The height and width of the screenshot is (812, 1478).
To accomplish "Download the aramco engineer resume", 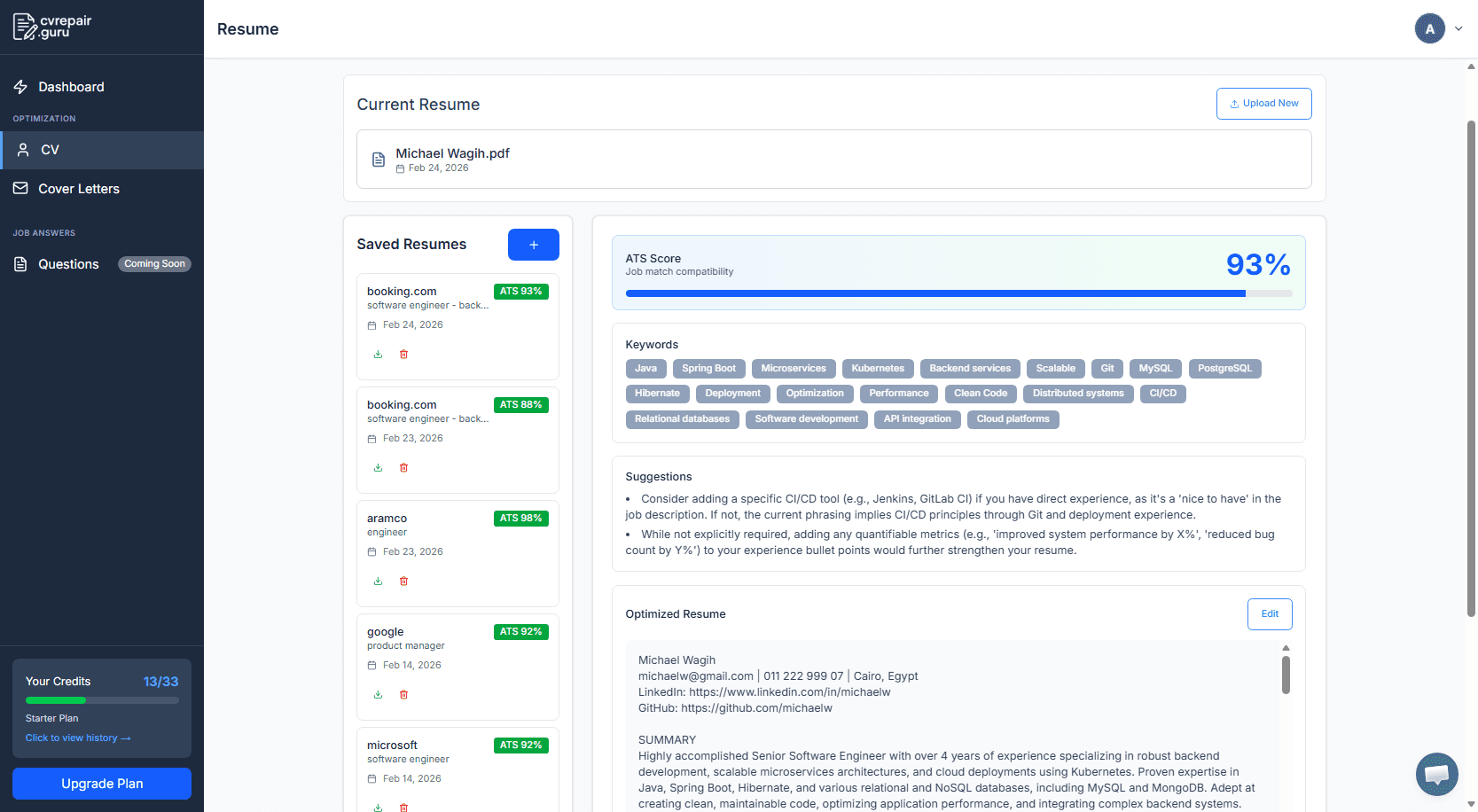I will pyautogui.click(x=377, y=581).
